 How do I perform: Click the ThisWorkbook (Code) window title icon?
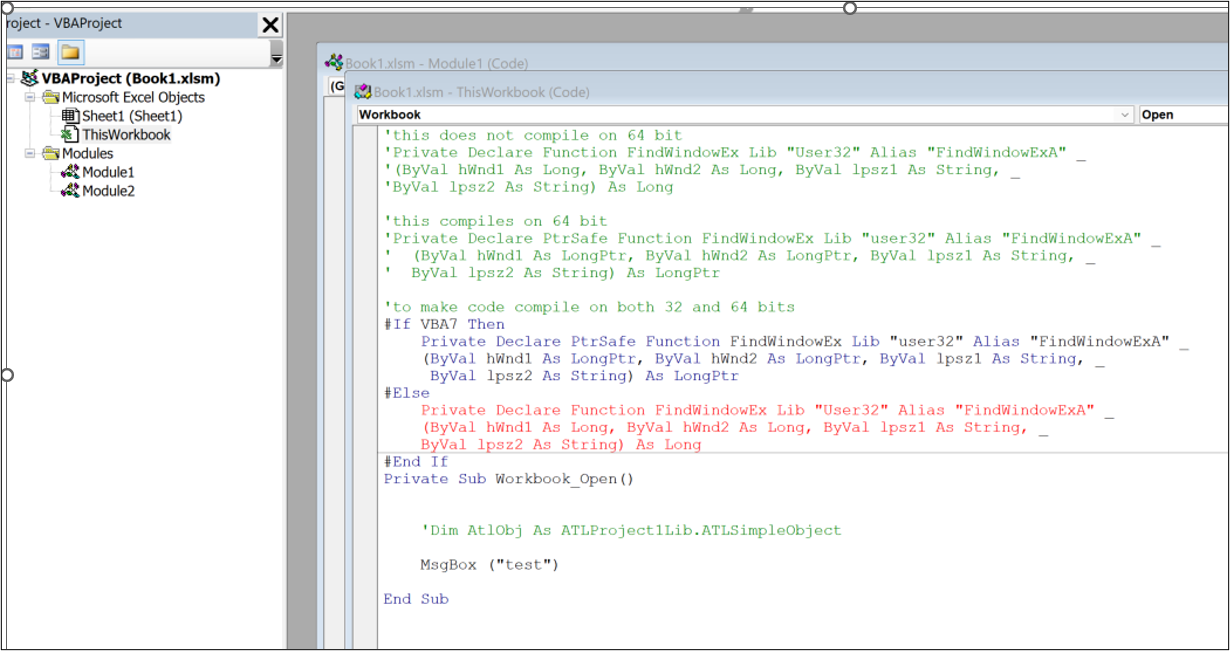362,92
